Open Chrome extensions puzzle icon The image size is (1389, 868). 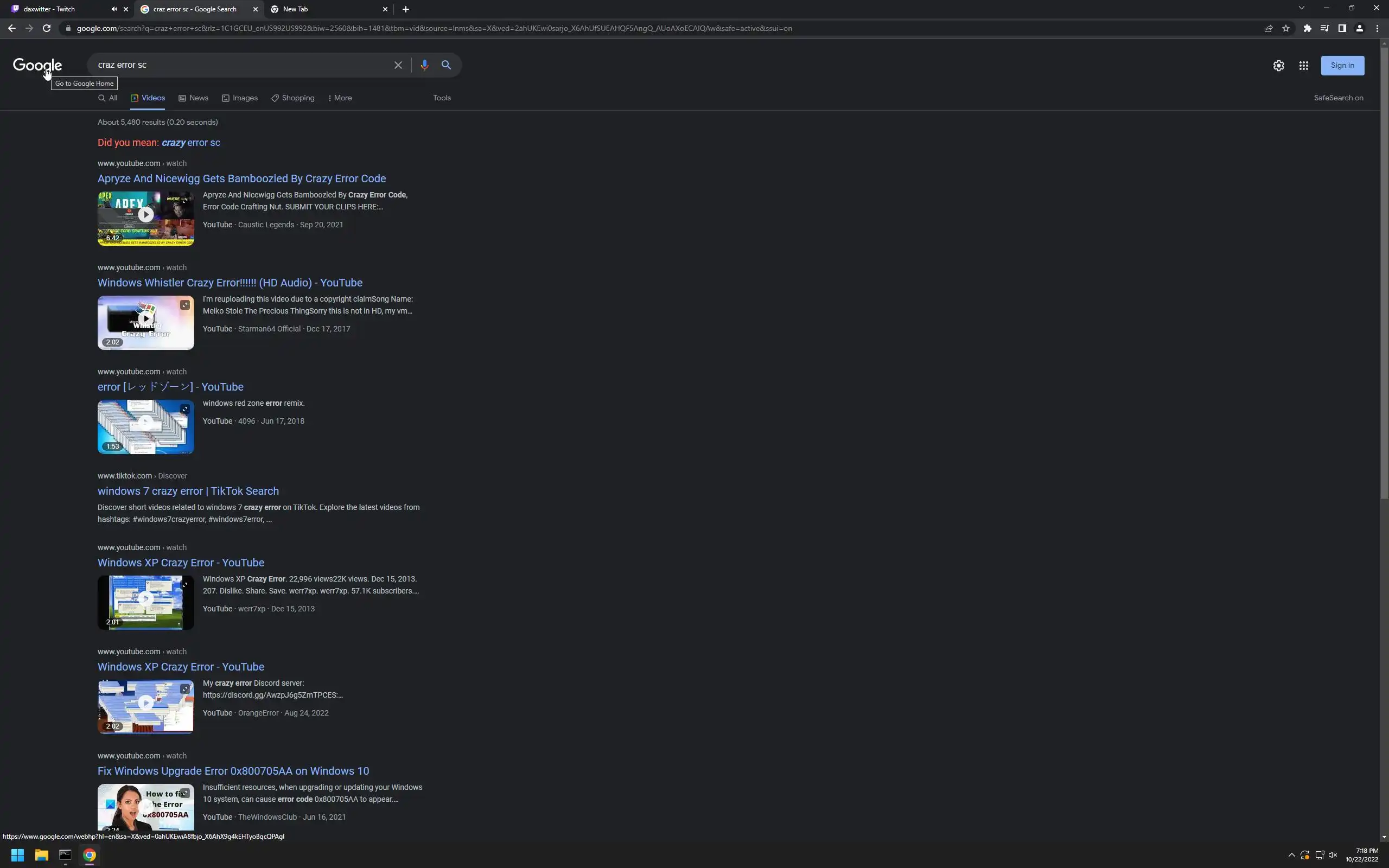(x=1307, y=28)
